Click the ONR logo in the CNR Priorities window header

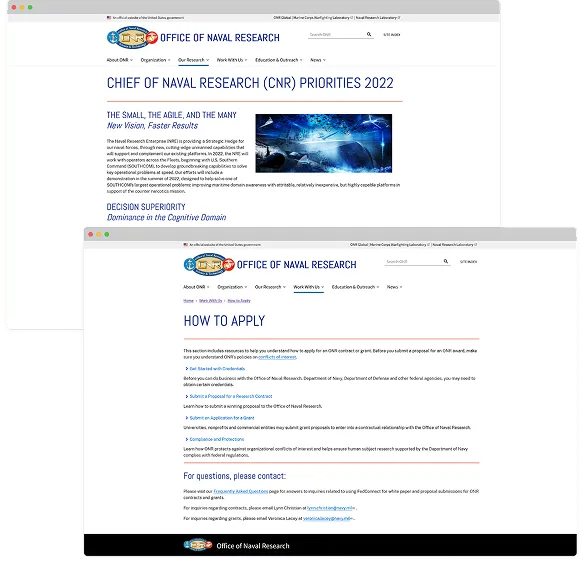tap(132, 37)
